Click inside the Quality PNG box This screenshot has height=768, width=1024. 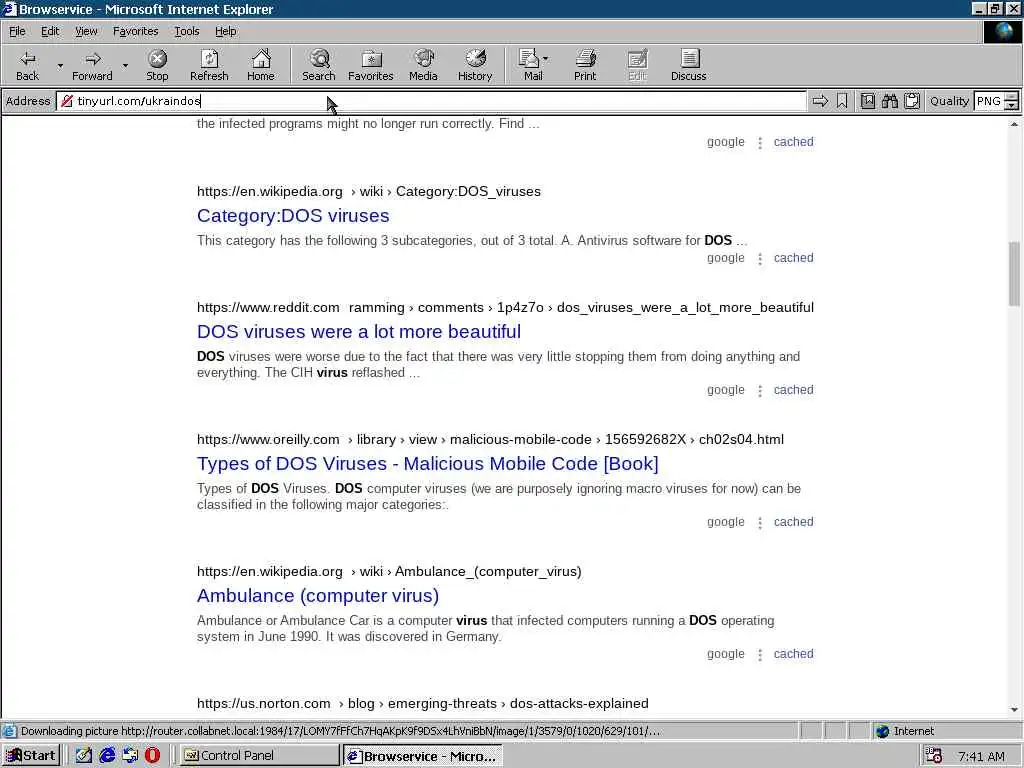tap(988, 101)
